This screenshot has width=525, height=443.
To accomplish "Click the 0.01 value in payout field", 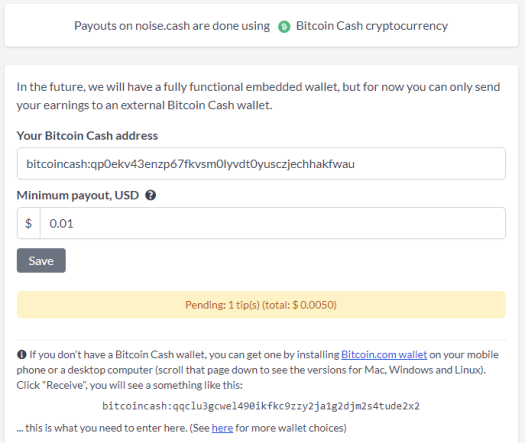I will (61, 223).
